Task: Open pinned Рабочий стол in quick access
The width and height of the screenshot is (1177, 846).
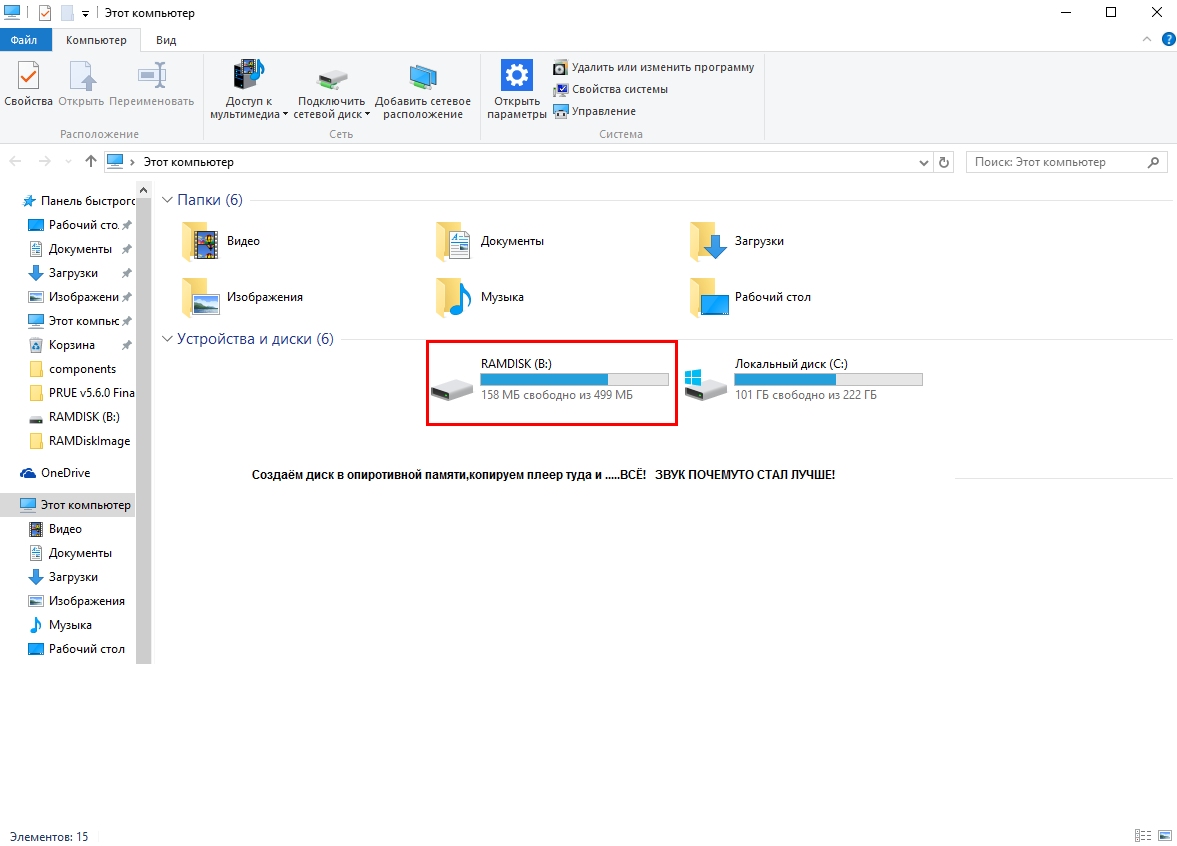Action: click(x=79, y=225)
